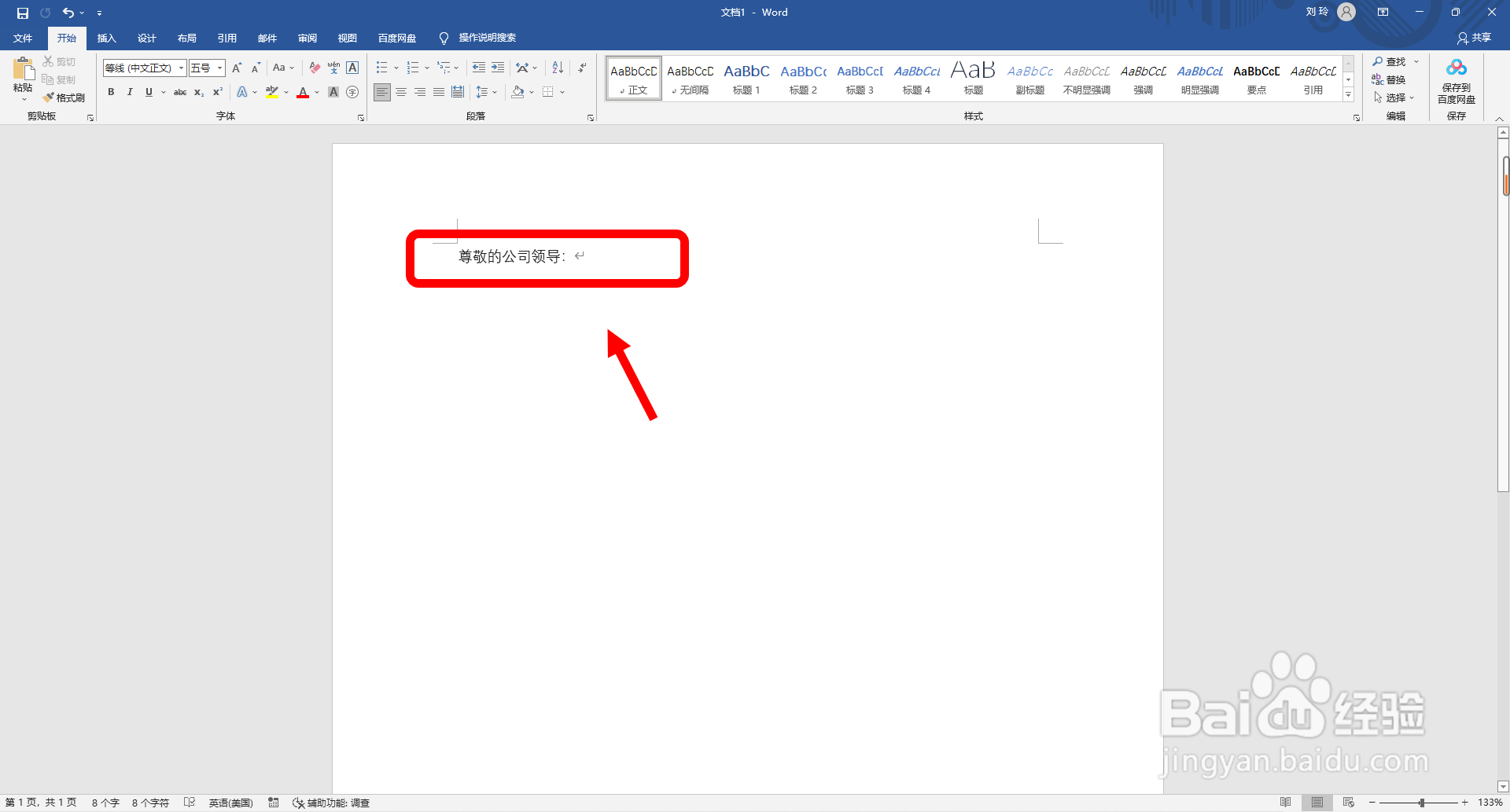
Task: Click the spelling proofing icon in status bar
Action: coord(190,803)
